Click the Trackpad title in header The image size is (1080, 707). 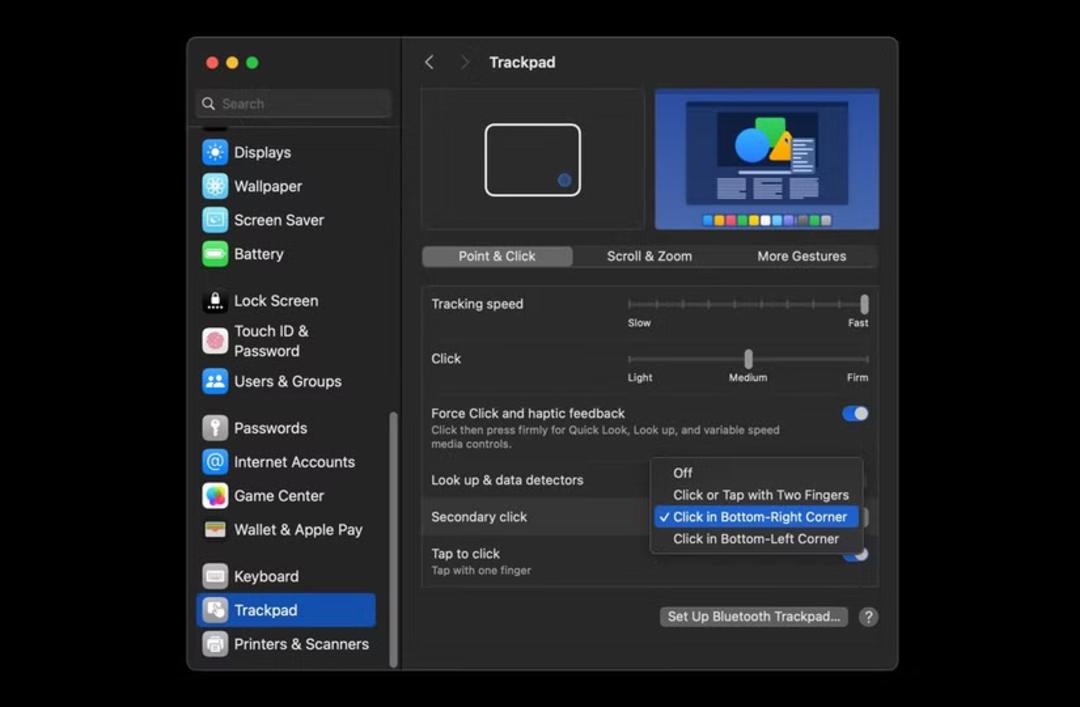(x=522, y=62)
